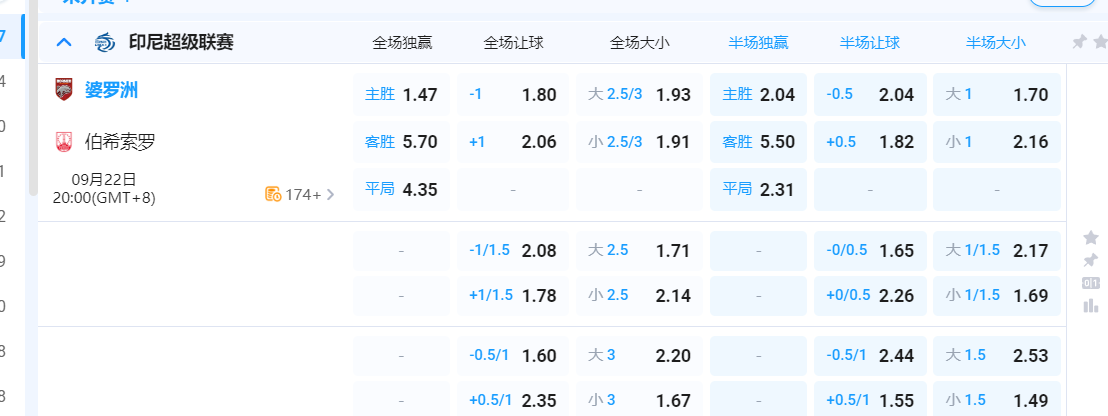The height and width of the screenshot is (416, 1108).
Task: Switch to the 半场独赢 column tab
Action: pyautogui.click(x=758, y=42)
